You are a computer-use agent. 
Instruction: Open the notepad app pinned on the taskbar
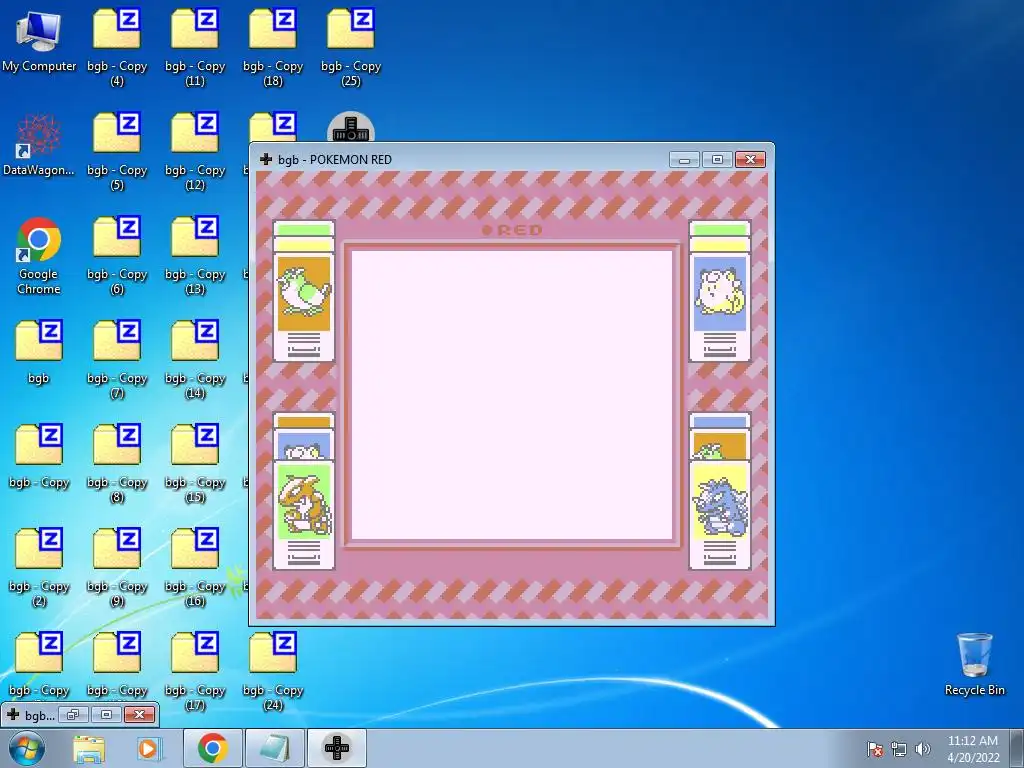click(x=275, y=748)
